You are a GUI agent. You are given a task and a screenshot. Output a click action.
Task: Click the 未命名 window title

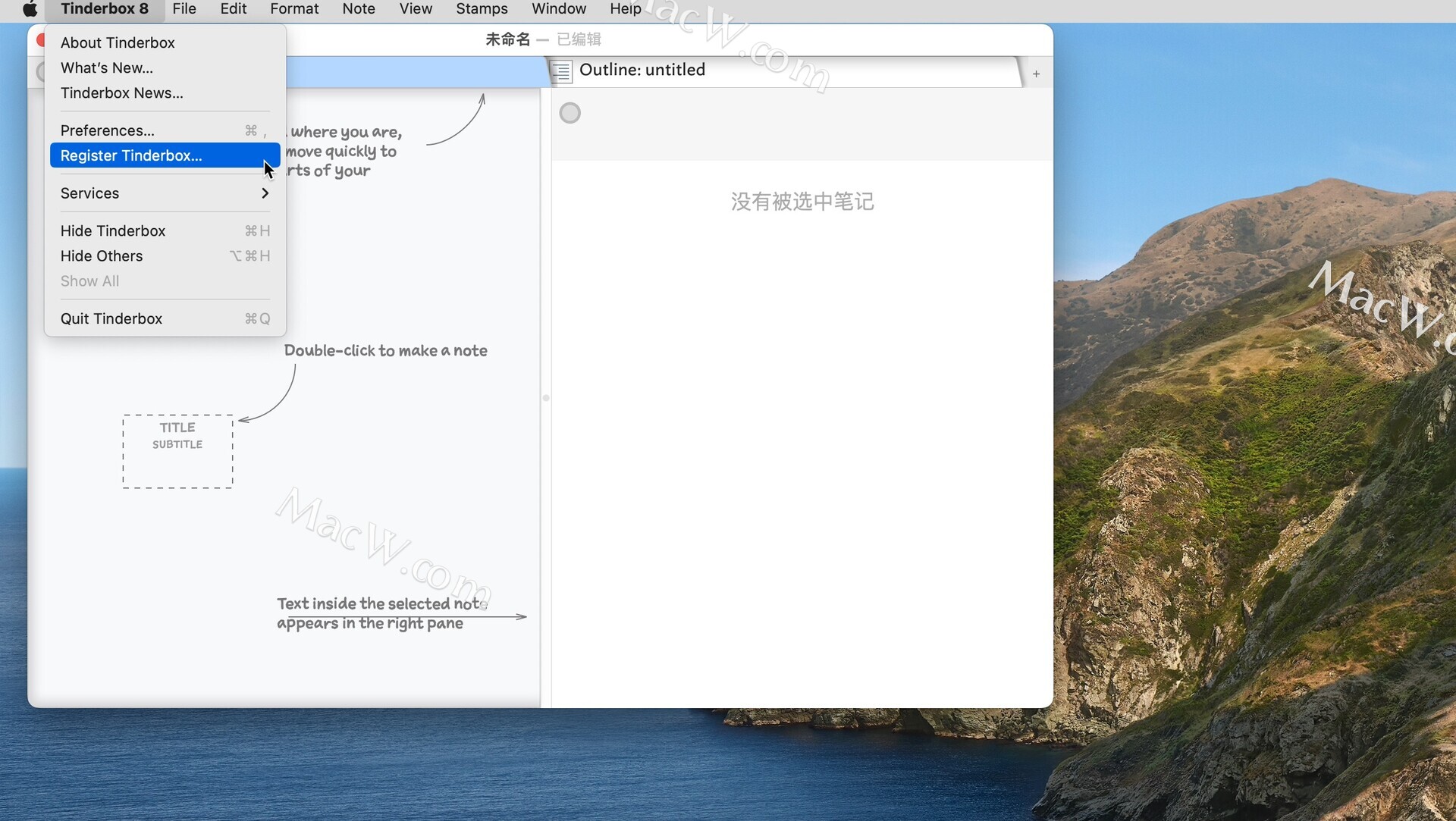point(507,39)
